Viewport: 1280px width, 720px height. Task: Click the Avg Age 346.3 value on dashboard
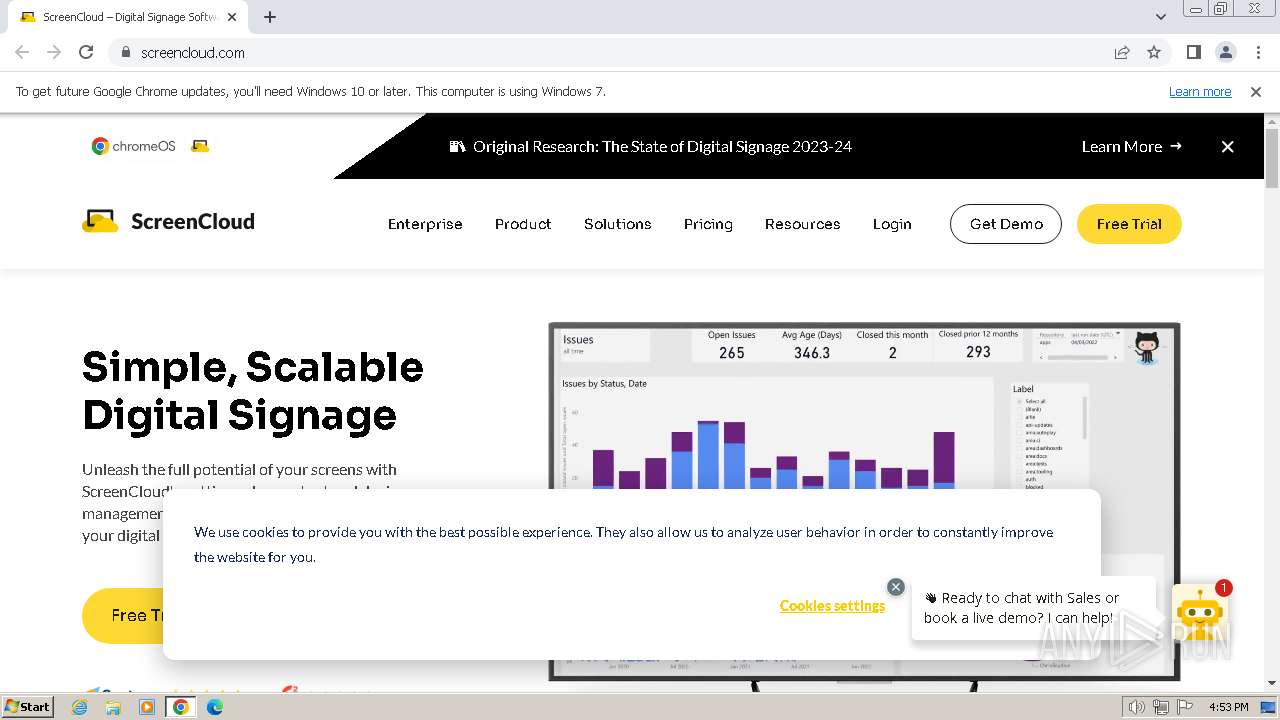pyautogui.click(x=812, y=353)
